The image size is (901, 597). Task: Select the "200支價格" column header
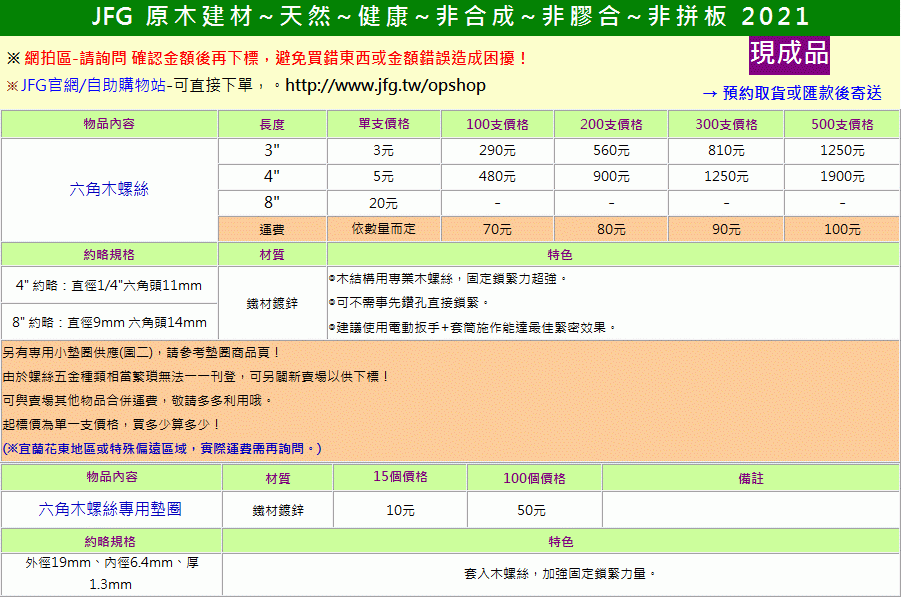coord(611,124)
